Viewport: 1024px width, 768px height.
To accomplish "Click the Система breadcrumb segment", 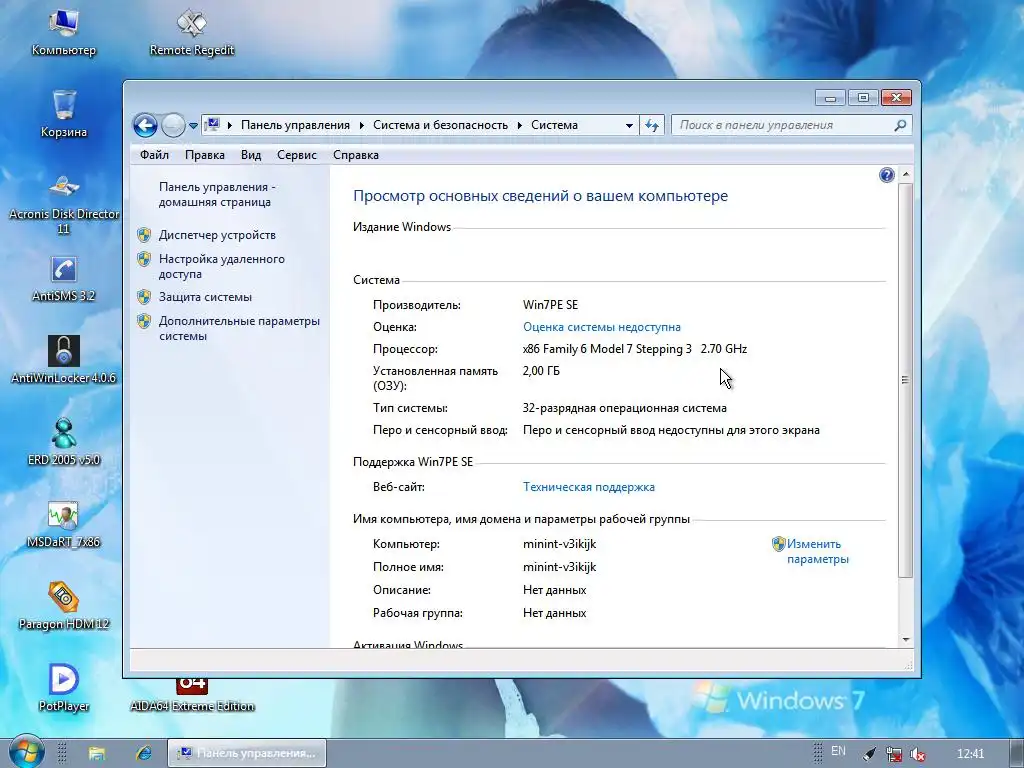I will click(x=554, y=125).
